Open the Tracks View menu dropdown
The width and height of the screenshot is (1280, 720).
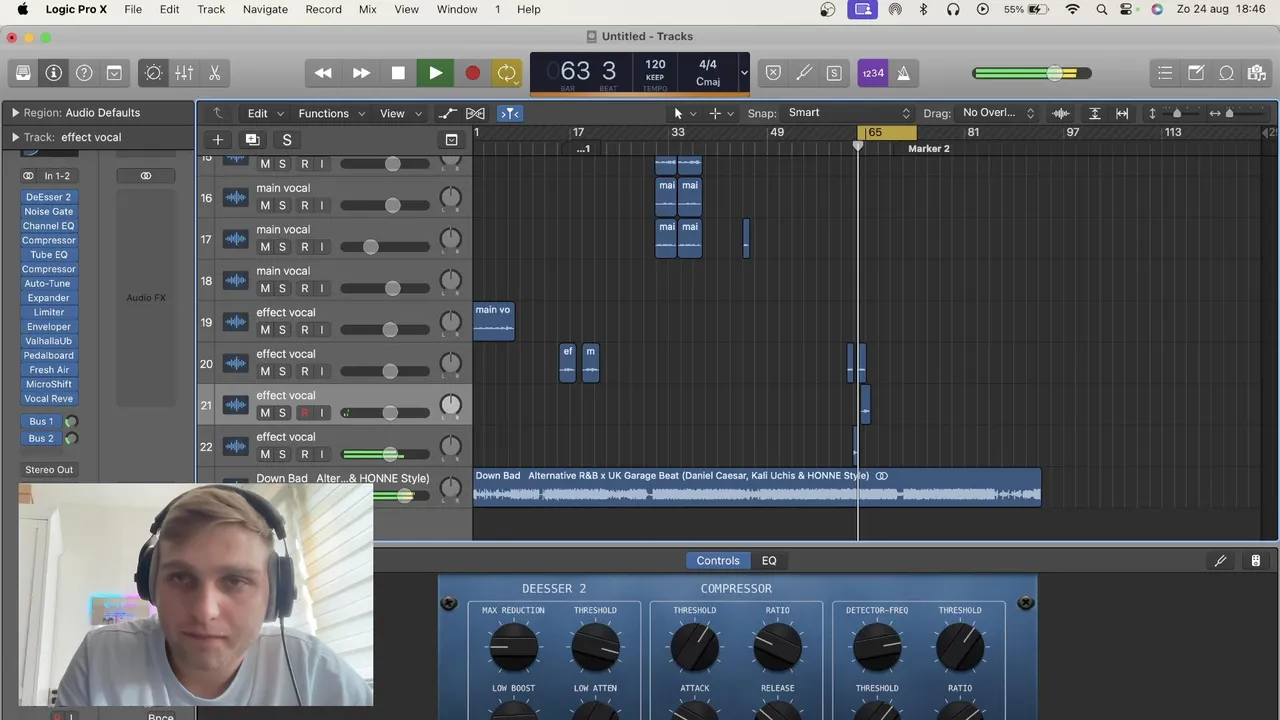[401, 113]
